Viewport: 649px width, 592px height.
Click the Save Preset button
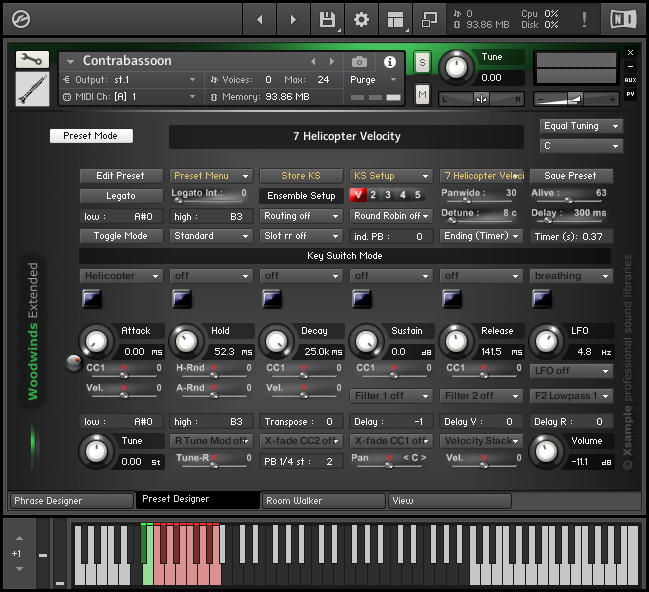coord(571,176)
